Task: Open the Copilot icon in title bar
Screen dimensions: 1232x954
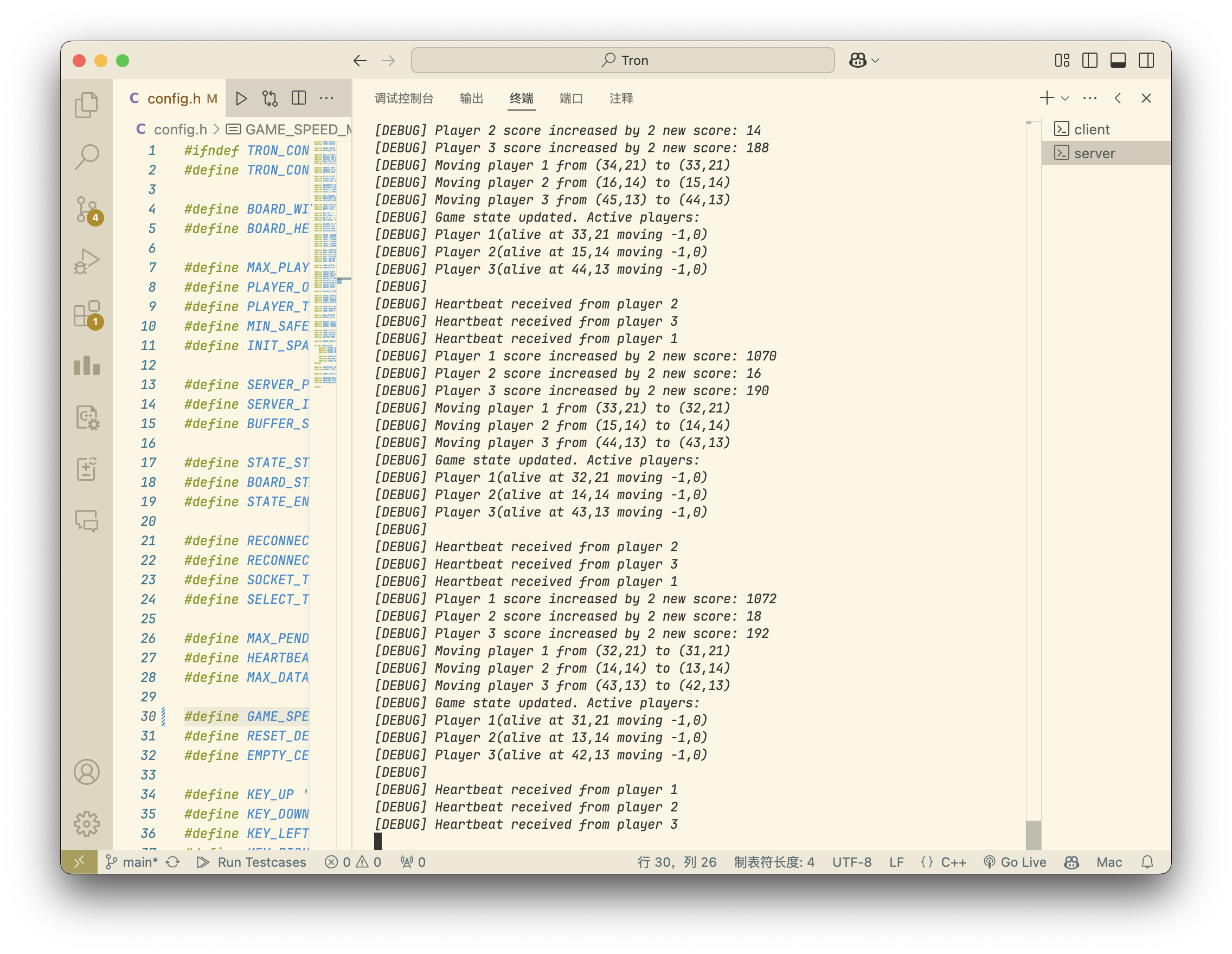Action: click(857, 60)
